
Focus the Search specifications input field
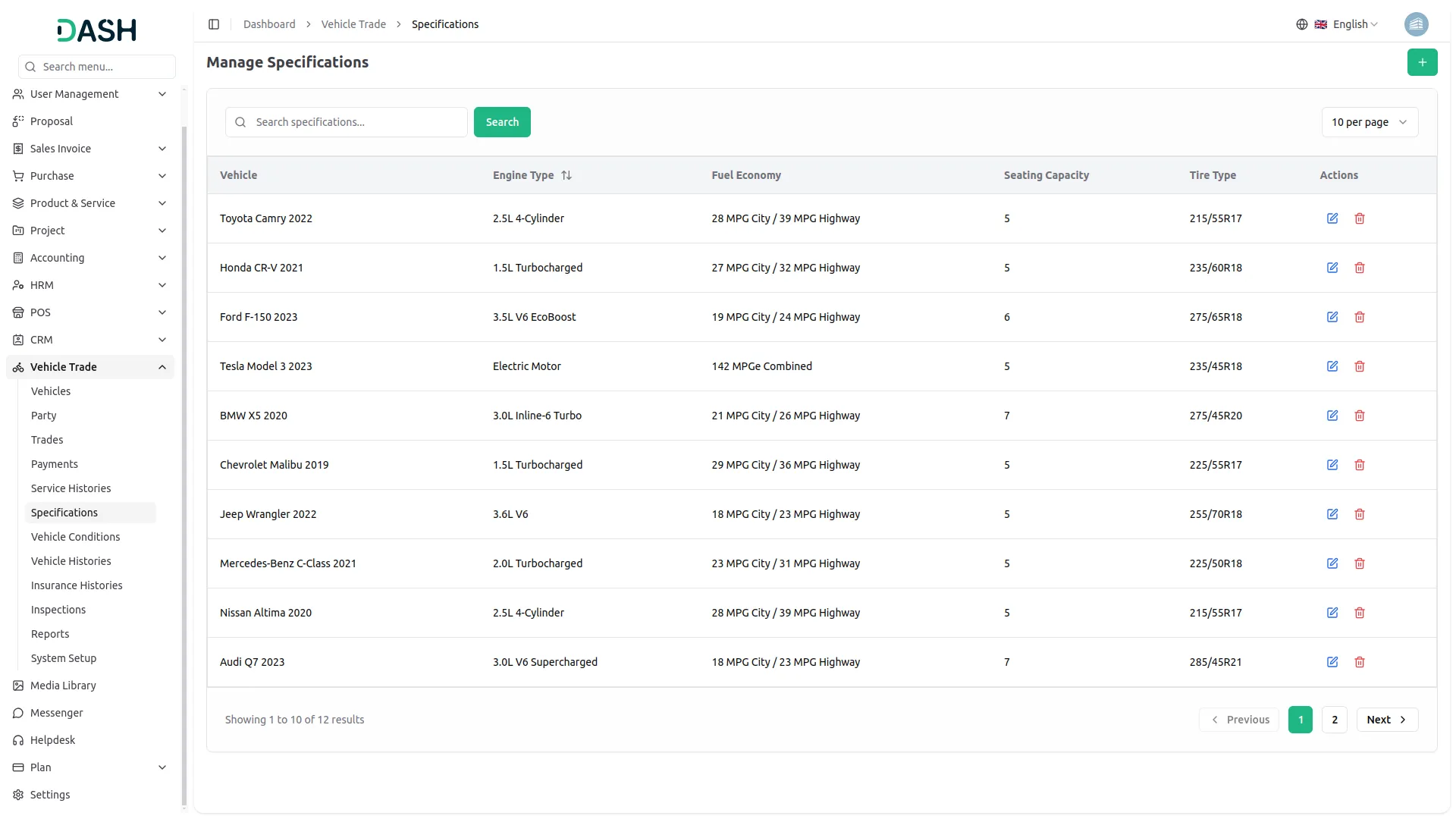356,122
